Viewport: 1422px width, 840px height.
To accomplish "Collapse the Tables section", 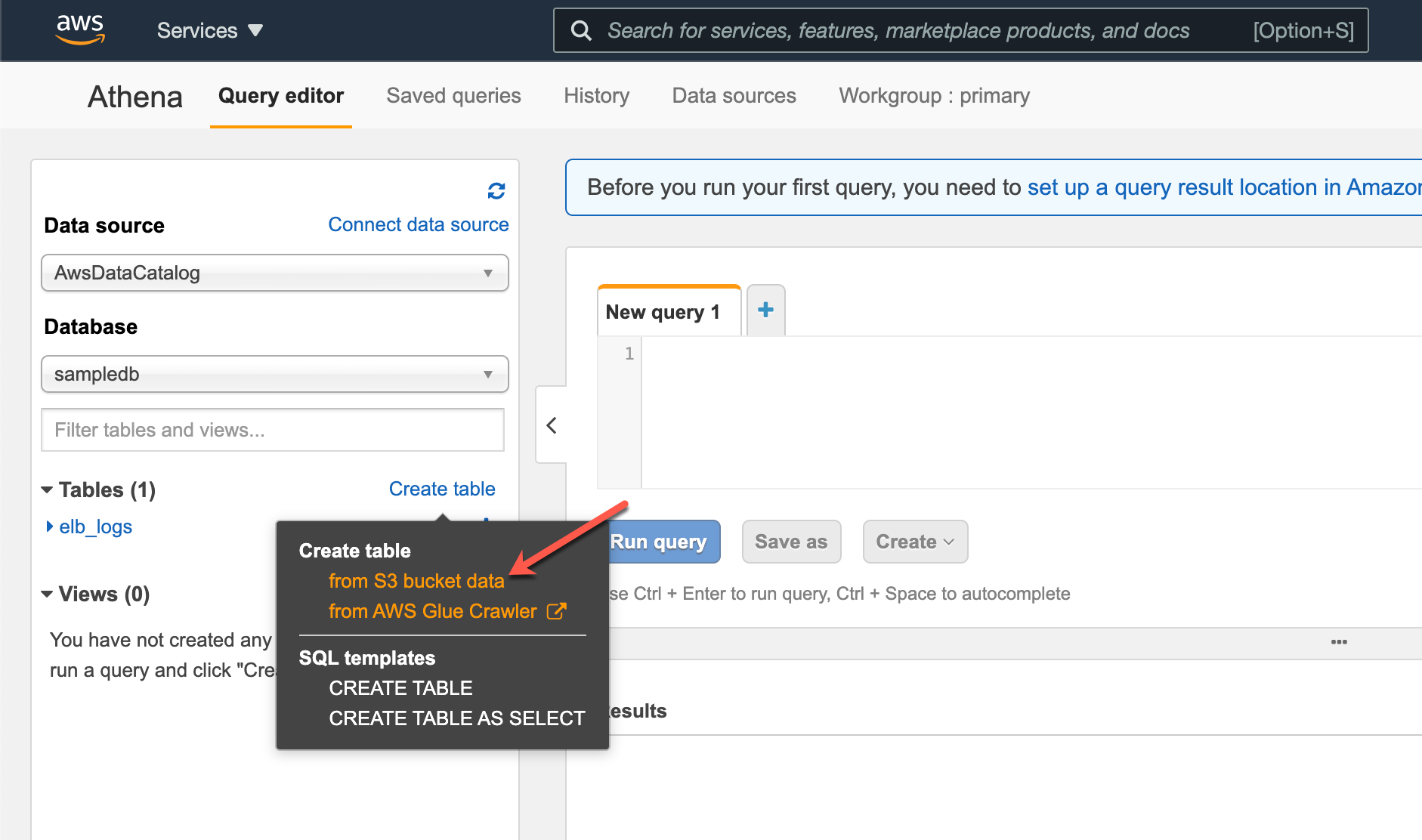I will 48,490.
